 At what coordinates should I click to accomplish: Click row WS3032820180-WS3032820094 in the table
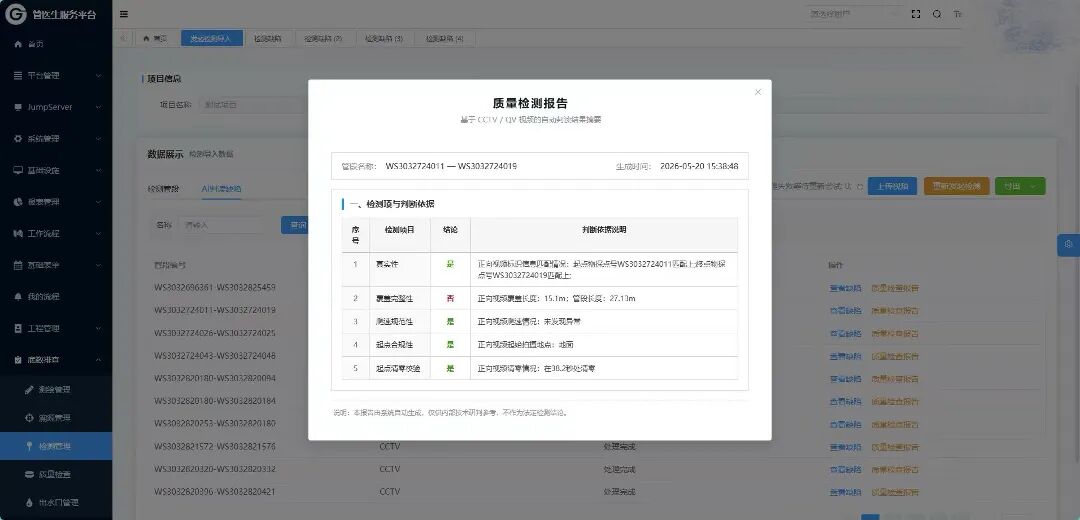point(215,379)
